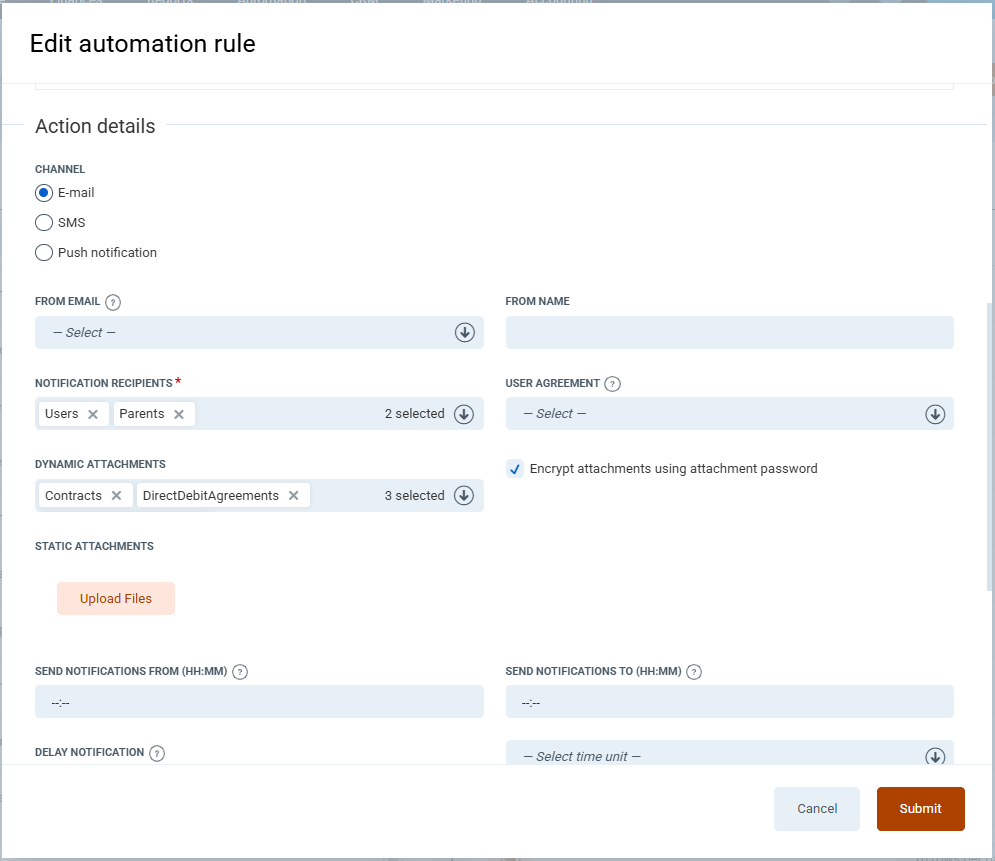
Task: Click the Cancel button
Action: 816,809
